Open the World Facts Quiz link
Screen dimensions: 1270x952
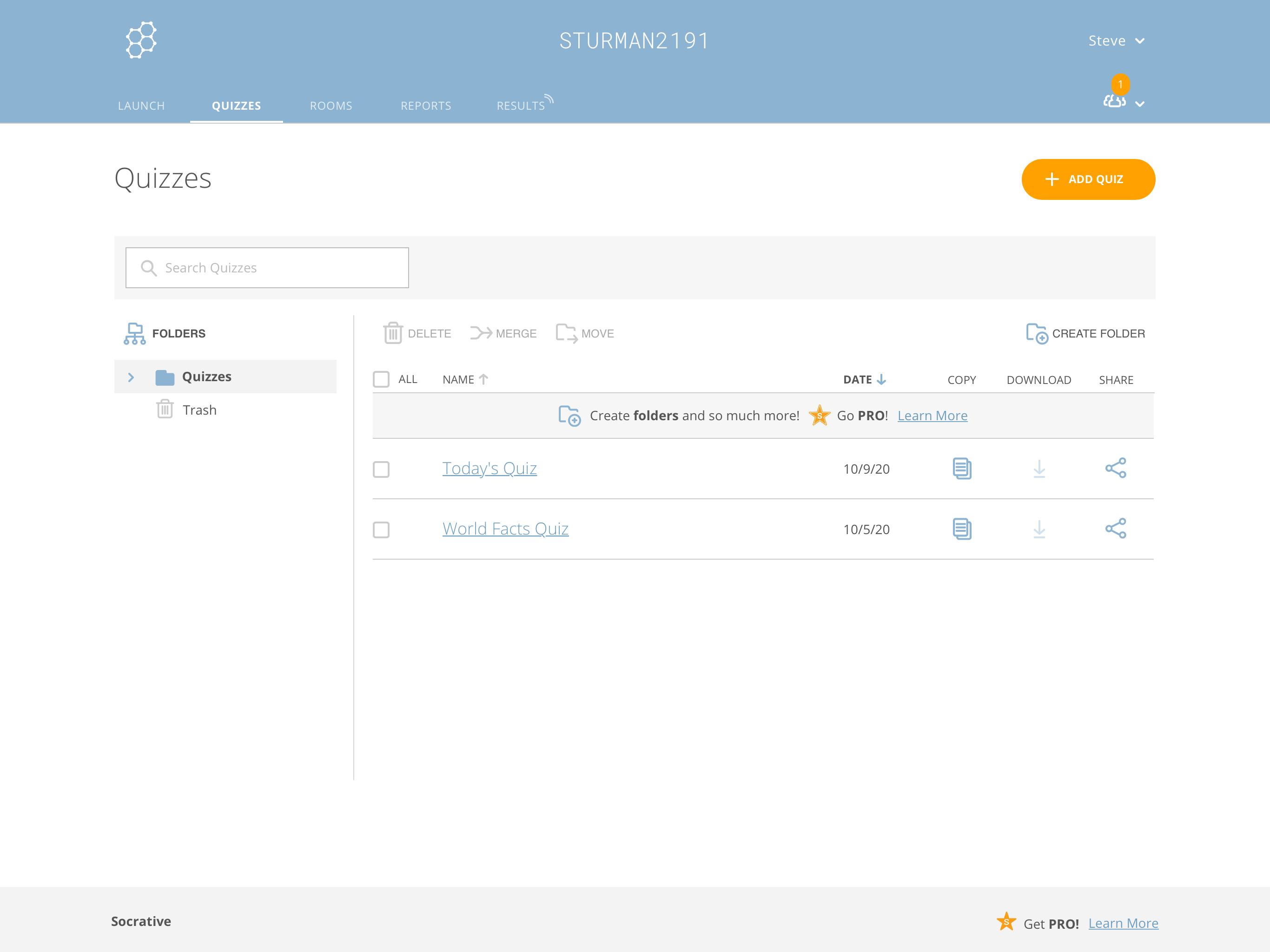pos(505,528)
